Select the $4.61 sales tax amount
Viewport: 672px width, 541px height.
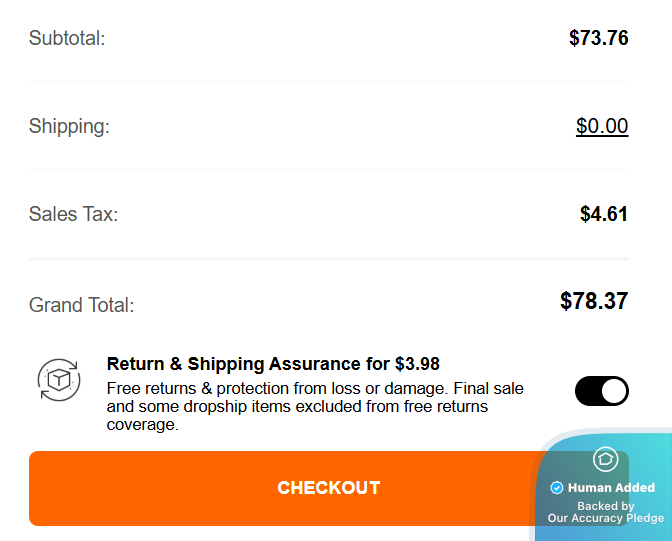point(604,214)
